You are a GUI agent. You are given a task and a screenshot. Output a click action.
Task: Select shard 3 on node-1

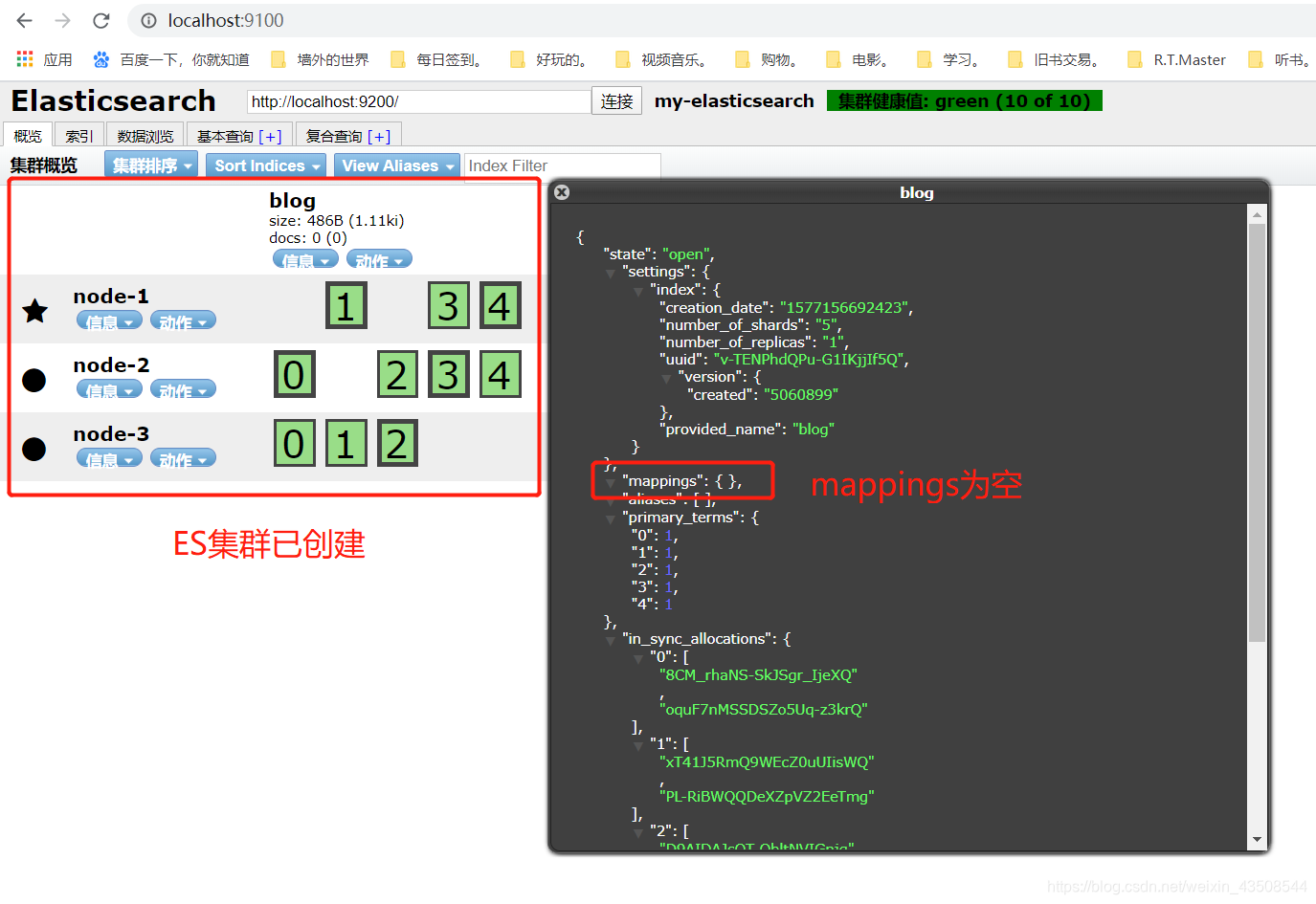tap(448, 305)
